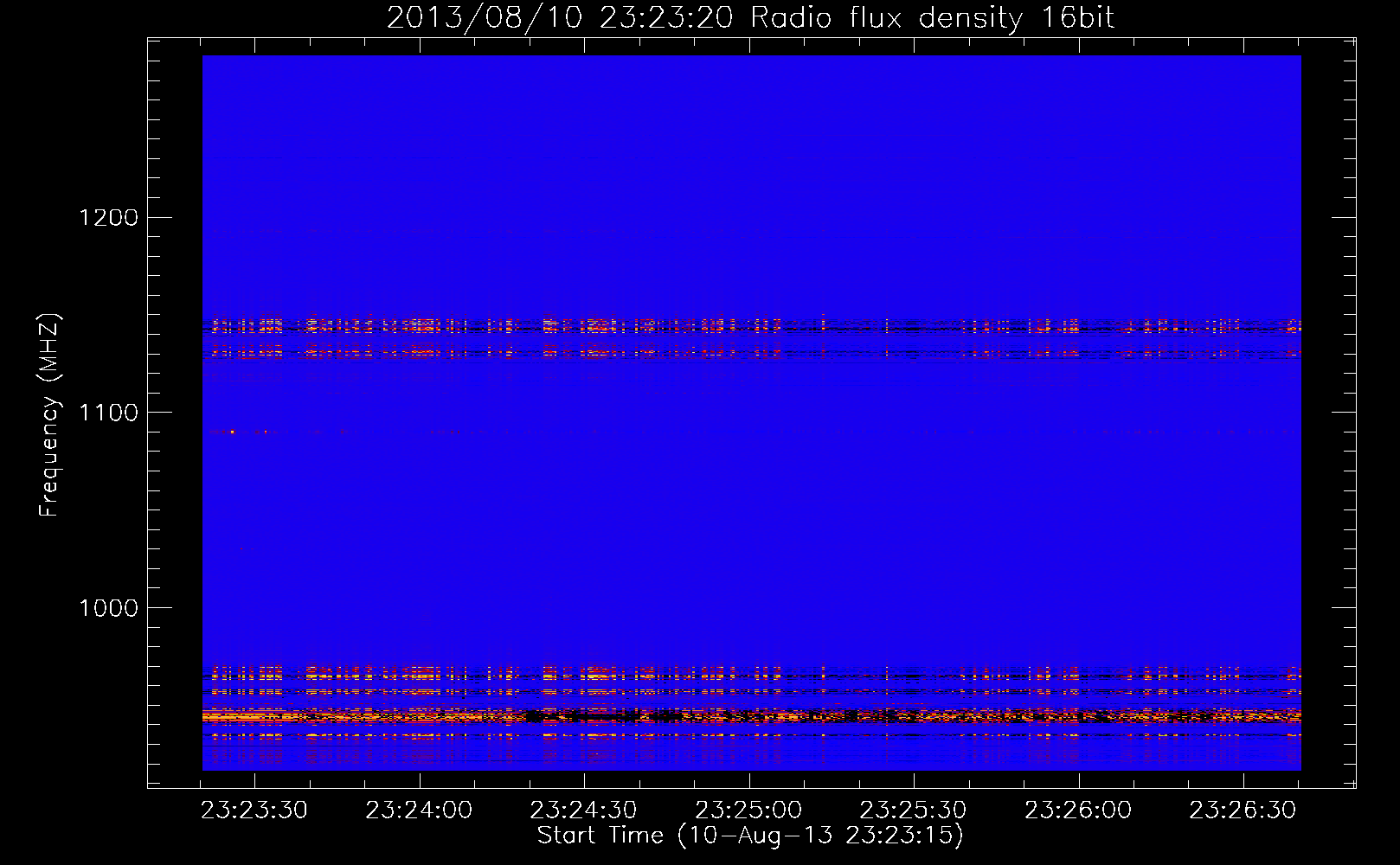Click the 23:23:30 time tick label

pos(254,811)
